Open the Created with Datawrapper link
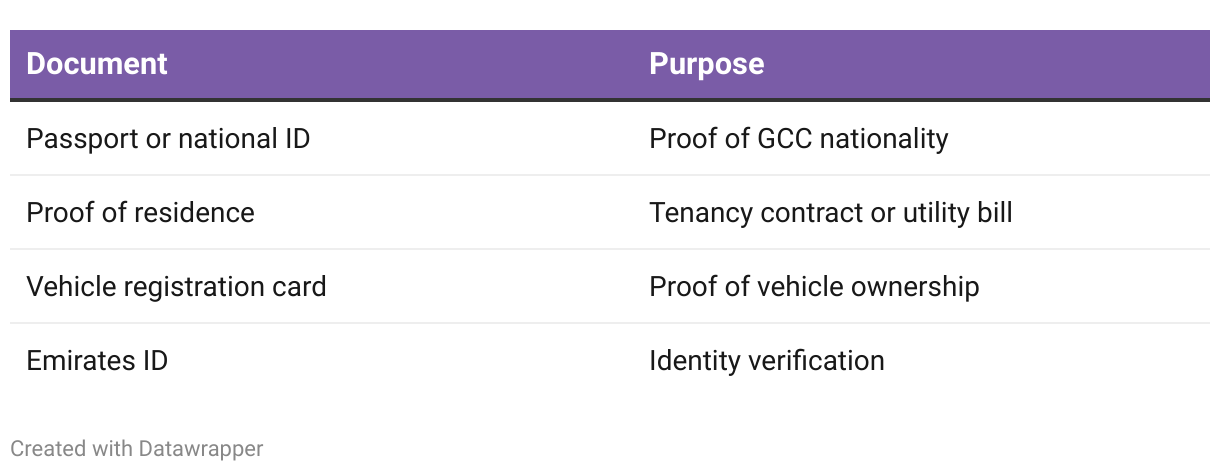This screenshot has height=472, width=1220. pyautogui.click(x=137, y=448)
